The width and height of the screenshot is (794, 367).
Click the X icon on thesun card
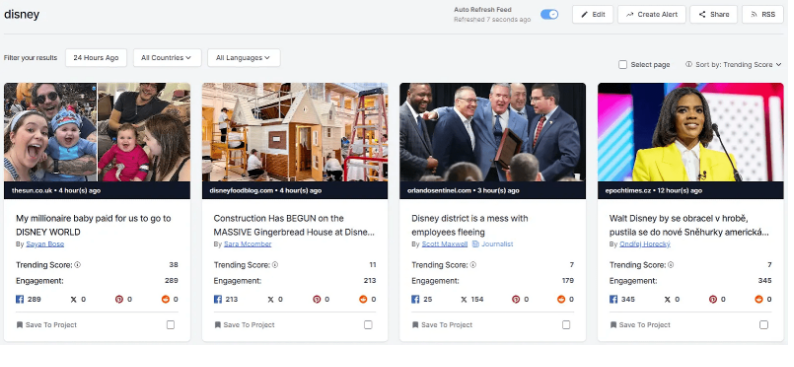point(73,299)
